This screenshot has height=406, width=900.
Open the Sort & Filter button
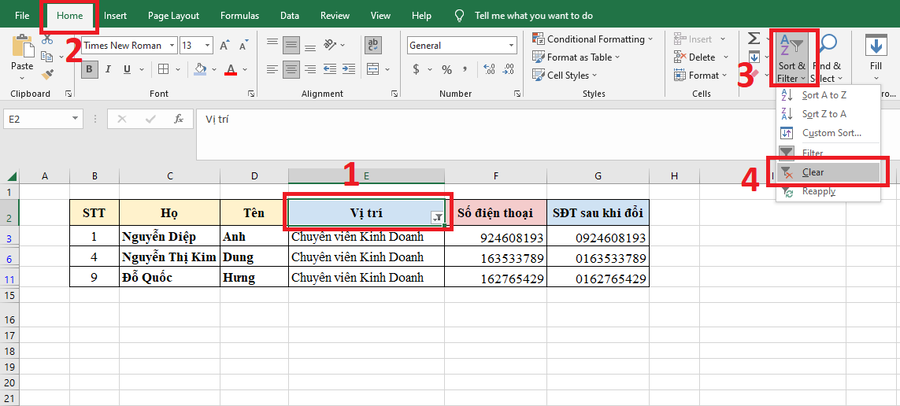click(x=792, y=59)
